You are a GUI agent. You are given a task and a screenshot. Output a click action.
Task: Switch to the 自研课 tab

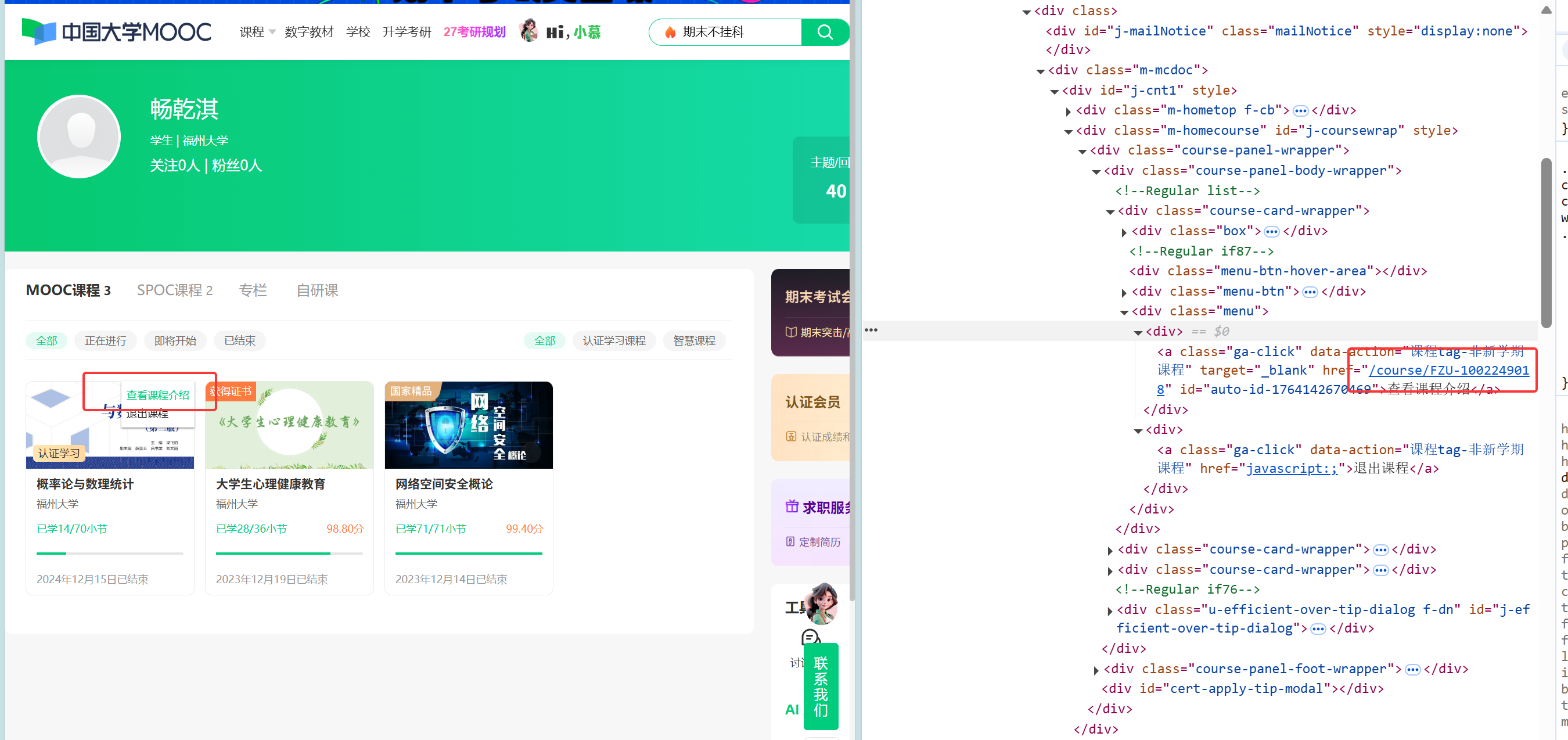317,290
